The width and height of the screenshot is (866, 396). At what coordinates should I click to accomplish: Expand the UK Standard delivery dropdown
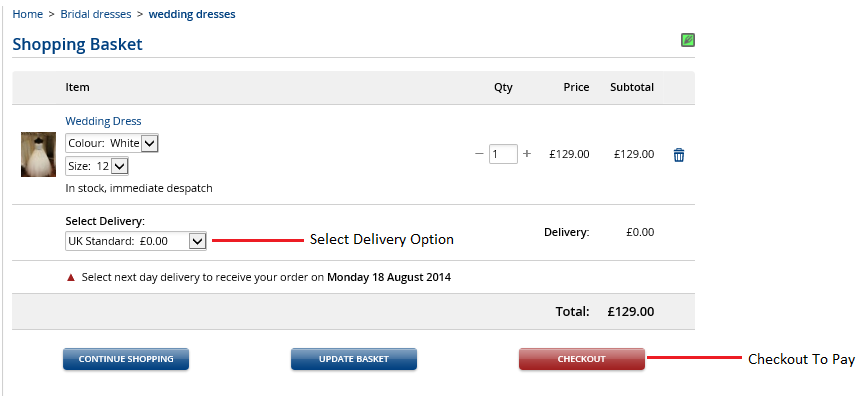(x=136, y=241)
